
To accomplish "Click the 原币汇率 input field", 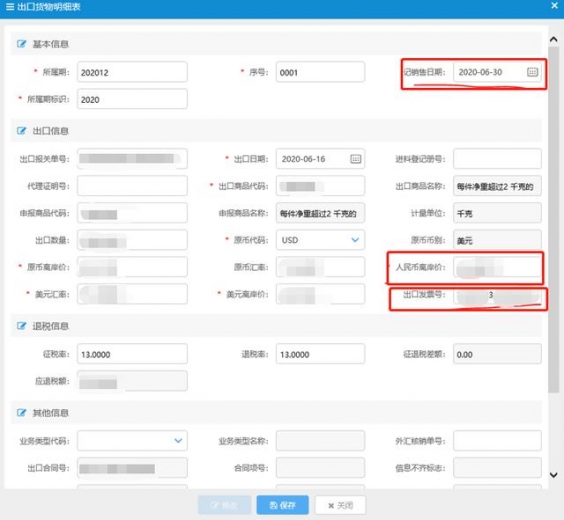I will (320, 267).
